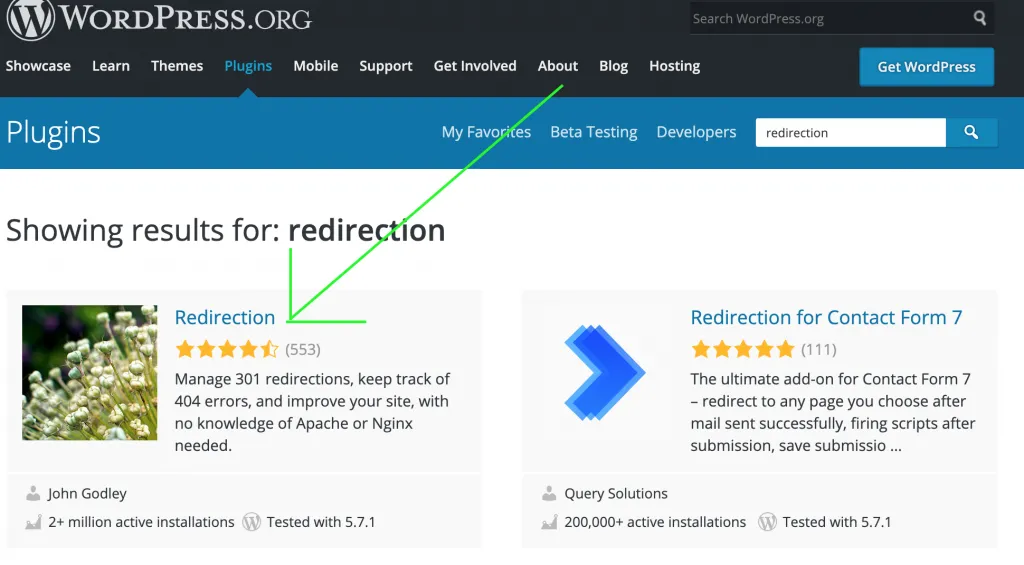
Task: Click the Redirection plugin star rating
Action: point(227,349)
